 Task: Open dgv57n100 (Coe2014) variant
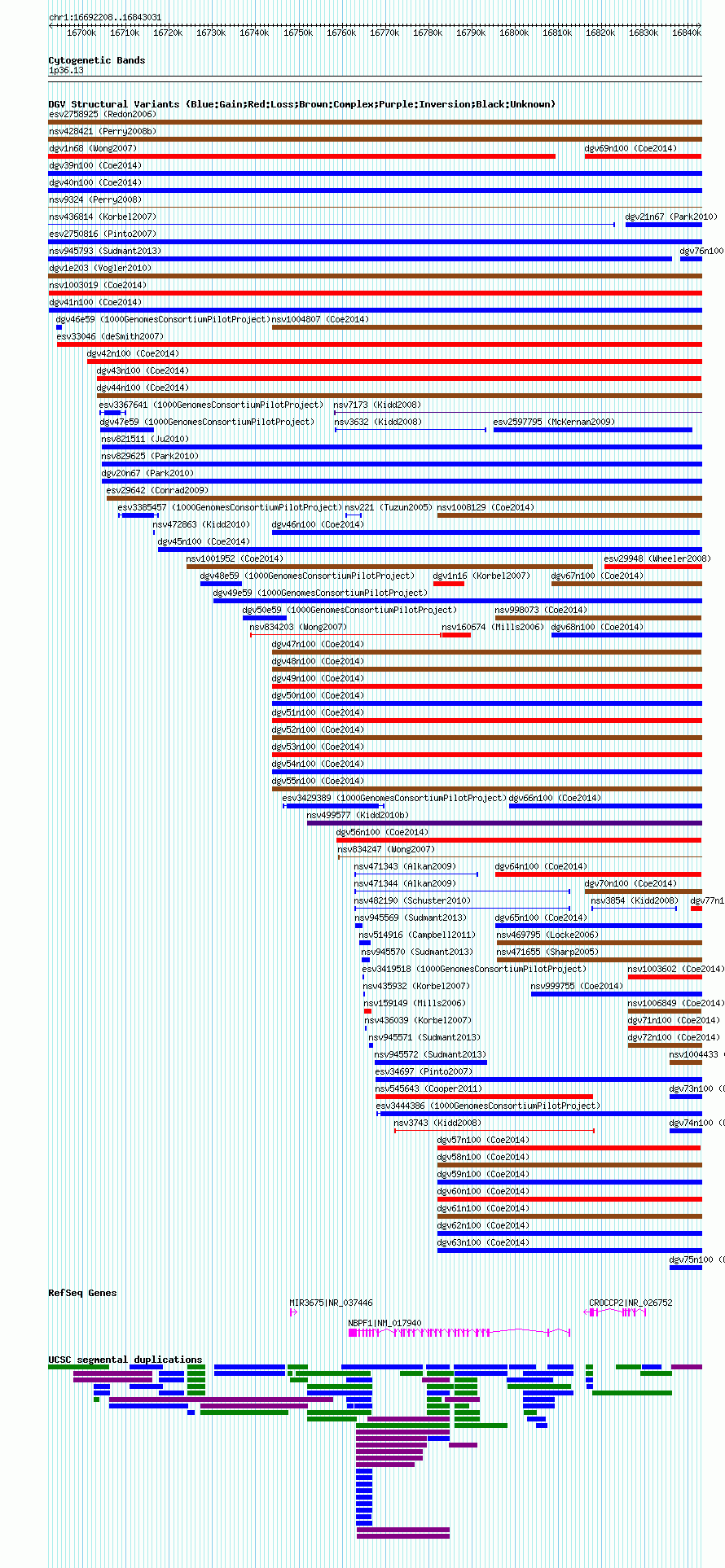click(484, 1140)
